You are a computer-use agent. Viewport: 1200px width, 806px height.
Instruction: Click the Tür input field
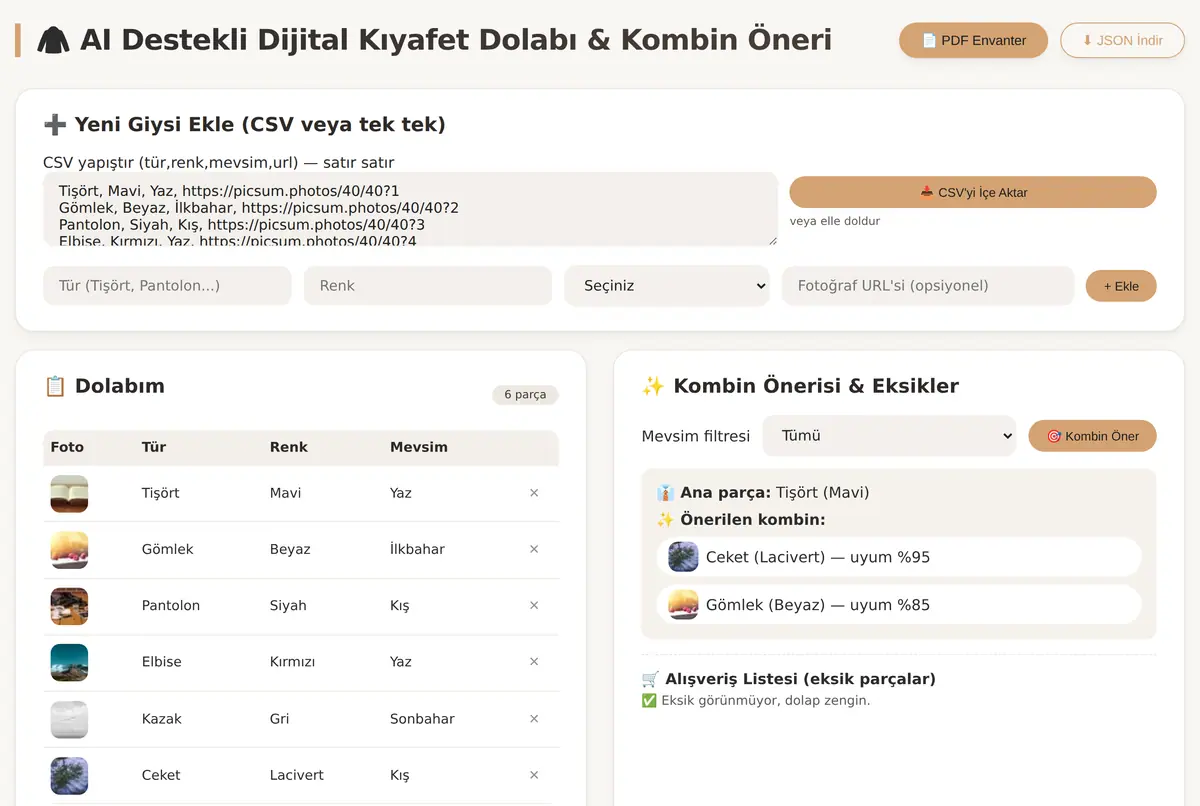pyautogui.click(x=167, y=285)
